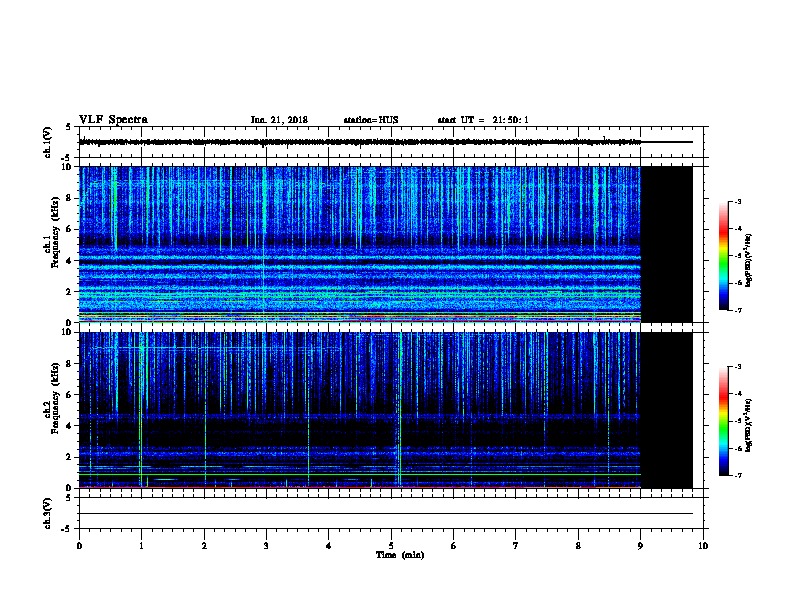The image size is (792, 612).
Task: Click time axis tick label "4"
Action: pyautogui.click(x=329, y=546)
